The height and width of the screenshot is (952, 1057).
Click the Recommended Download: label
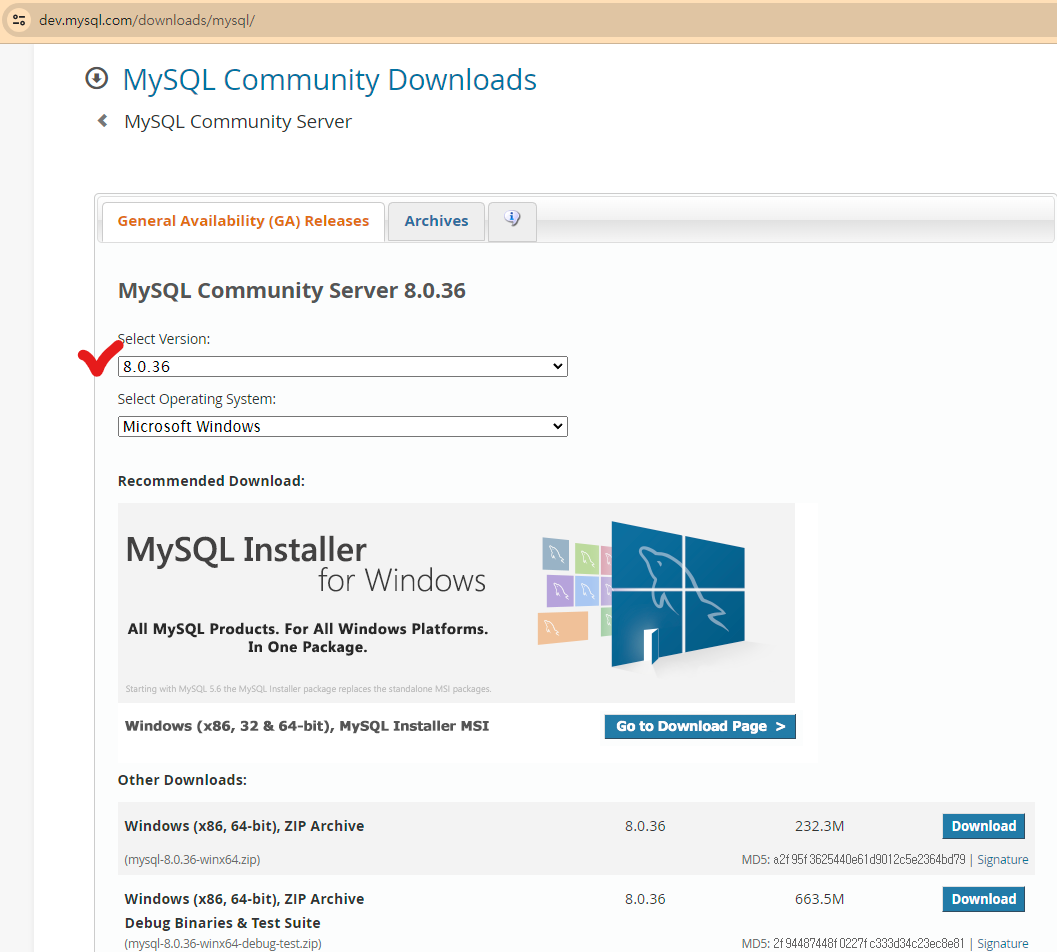pos(211,481)
